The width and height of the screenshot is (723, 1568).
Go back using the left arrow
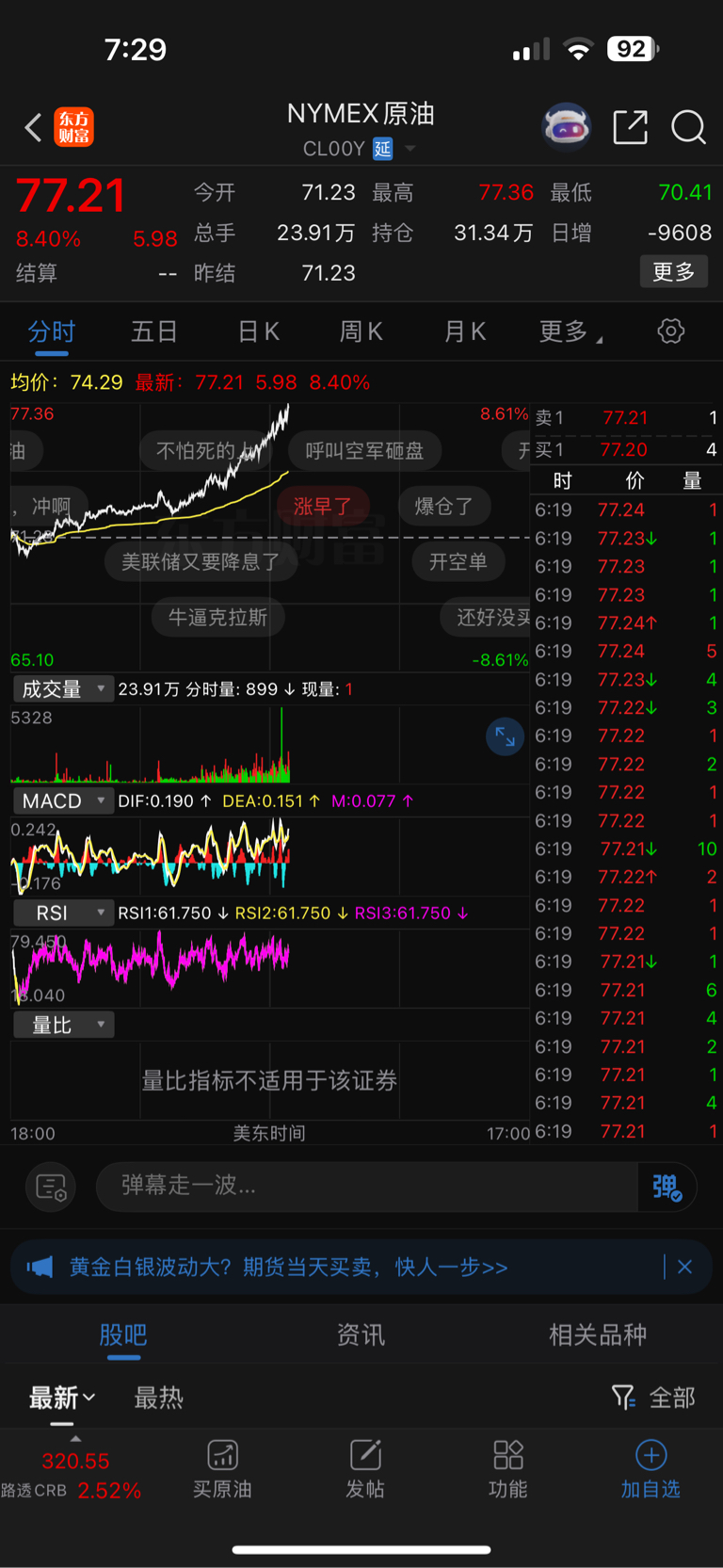pos(33,127)
